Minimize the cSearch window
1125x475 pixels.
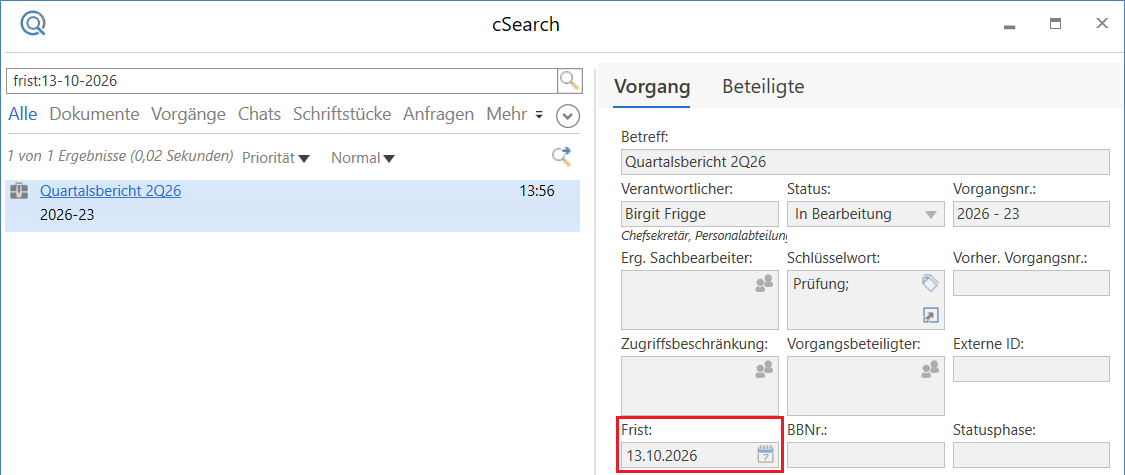coord(1010,26)
